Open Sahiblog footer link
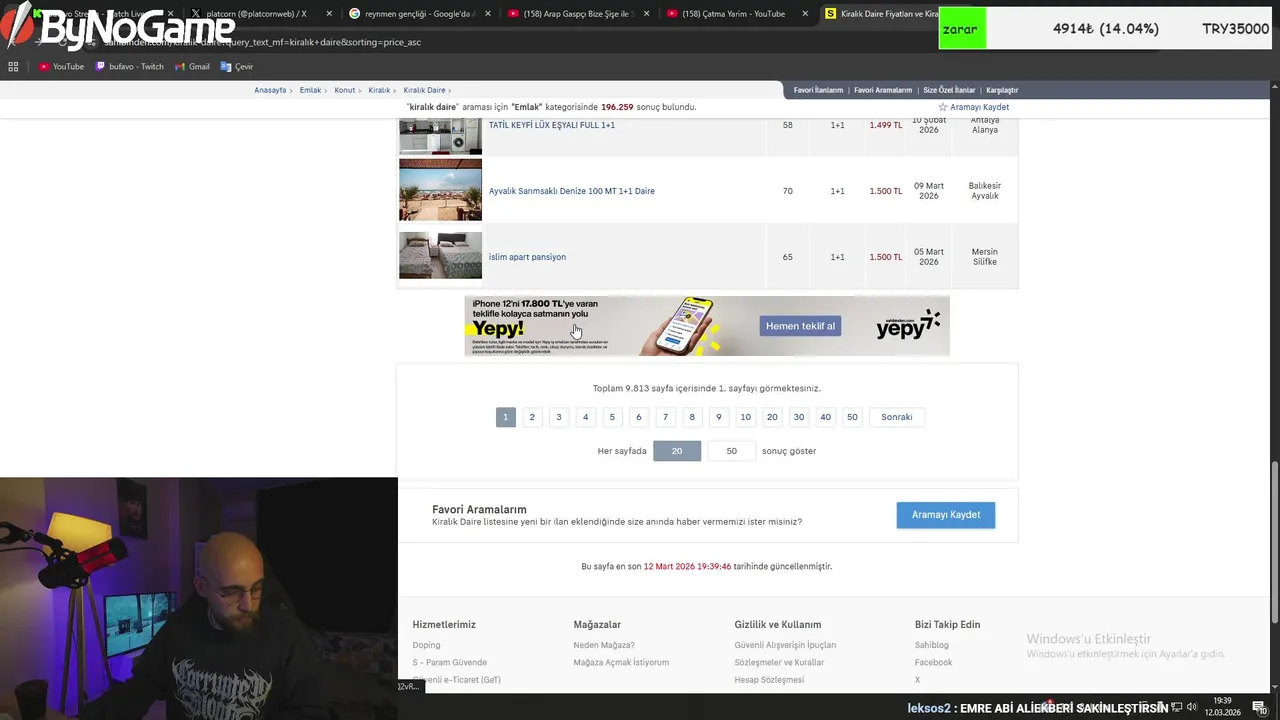This screenshot has height=720, width=1280. pyautogui.click(x=932, y=645)
